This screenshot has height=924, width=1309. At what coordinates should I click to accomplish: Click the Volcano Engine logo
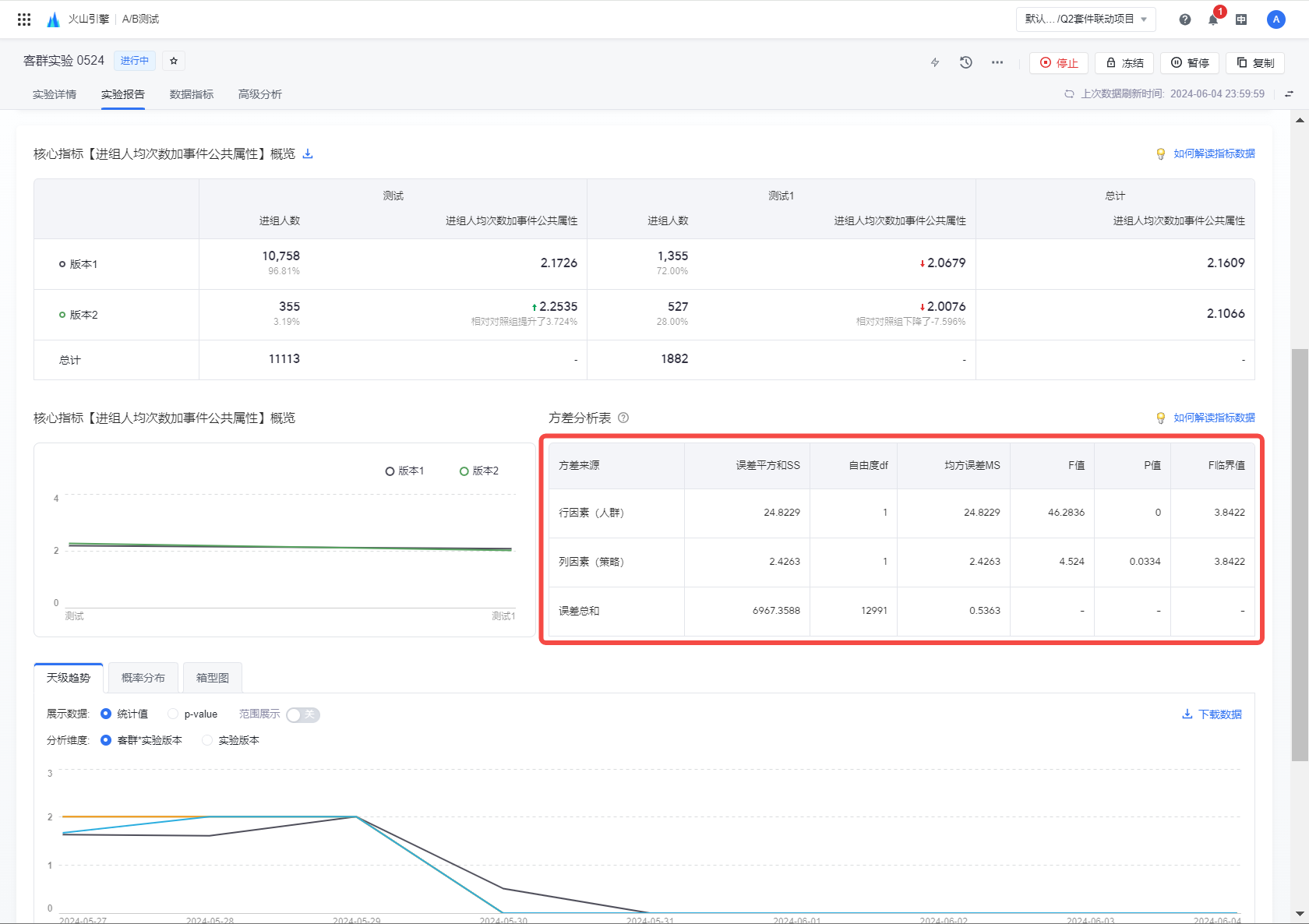click(x=53, y=19)
